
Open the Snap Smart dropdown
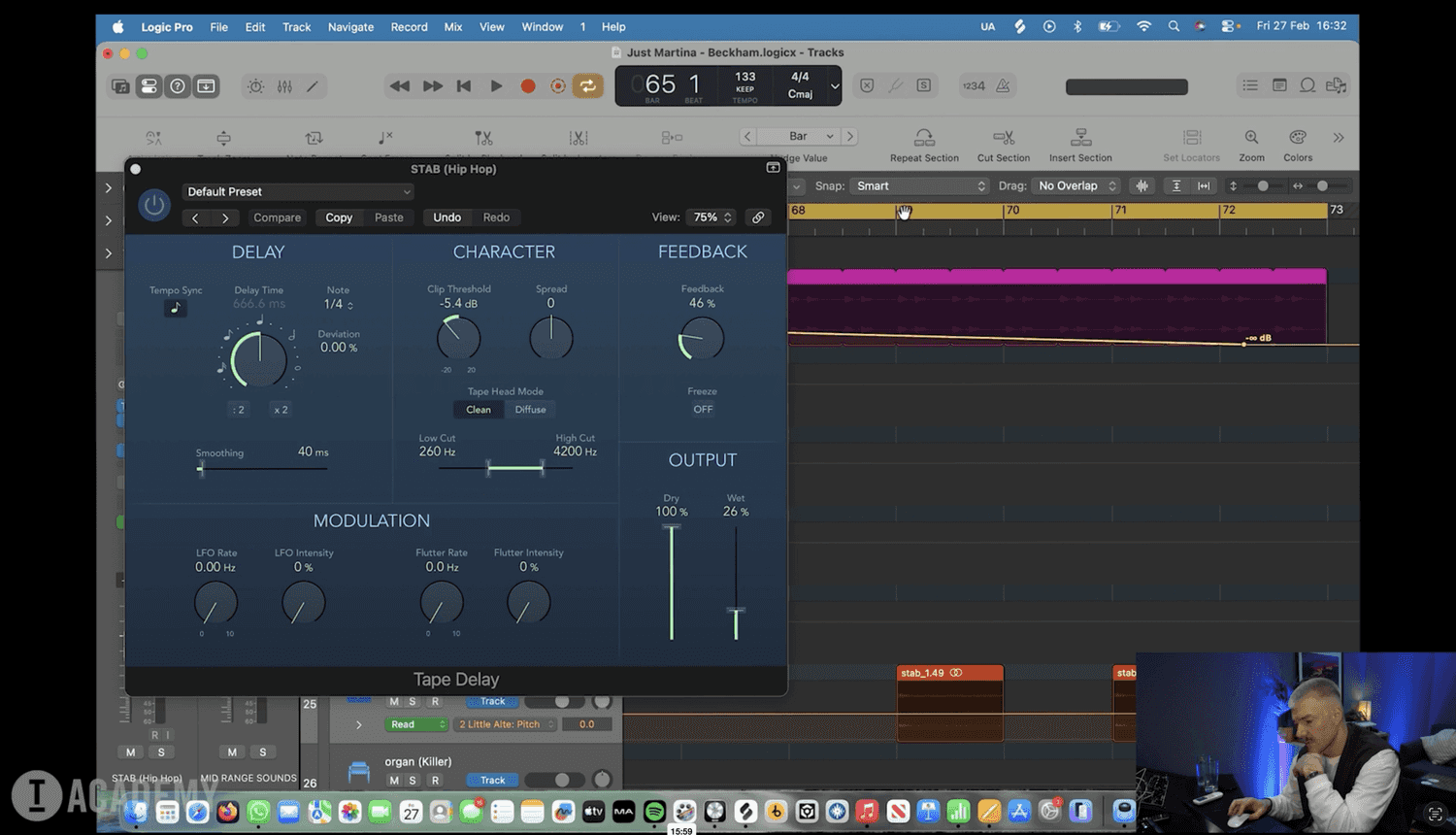click(x=919, y=186)
